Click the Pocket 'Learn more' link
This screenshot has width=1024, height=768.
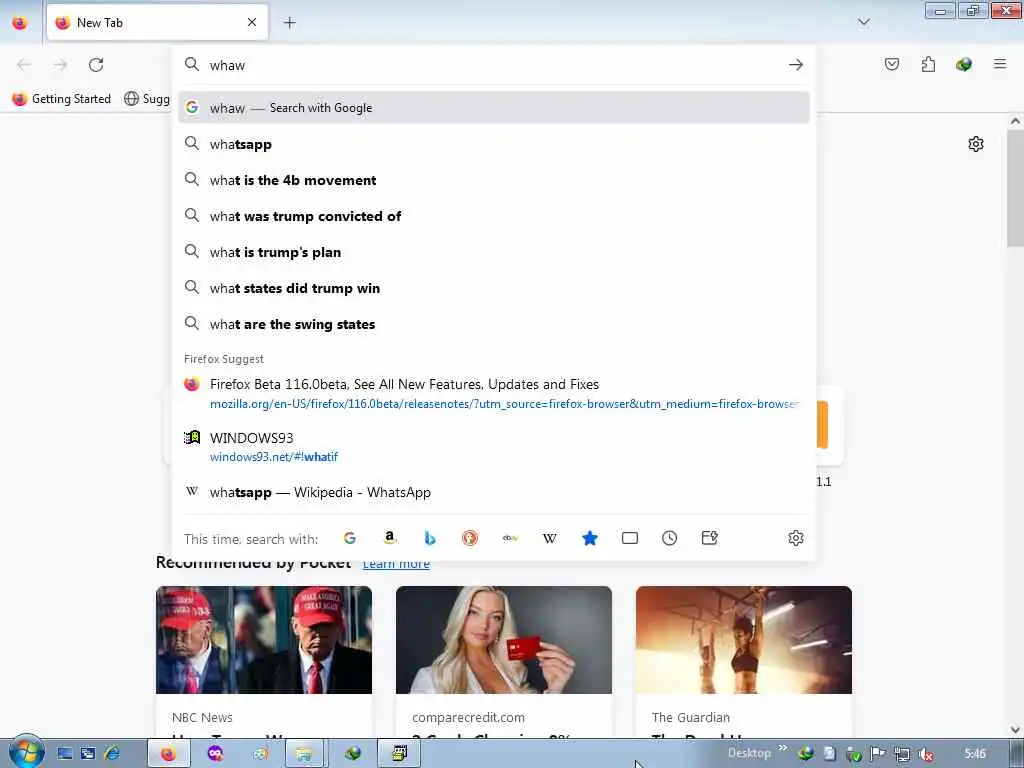click(396, 564)
